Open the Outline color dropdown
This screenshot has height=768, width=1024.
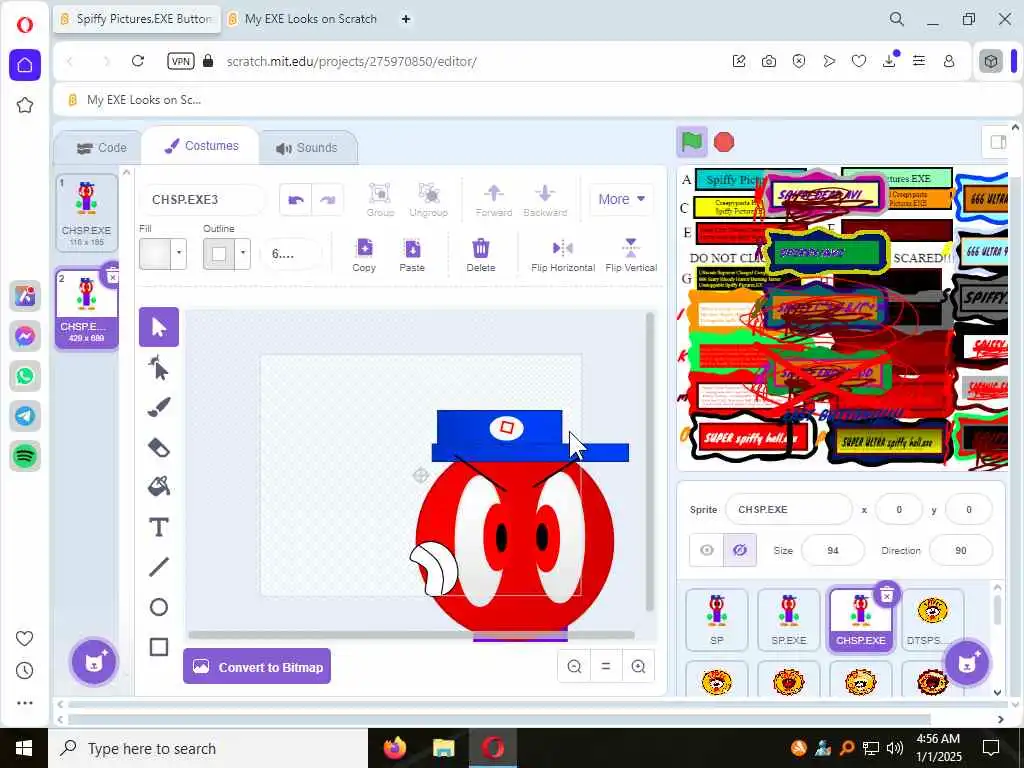click(x=243, y=253)
